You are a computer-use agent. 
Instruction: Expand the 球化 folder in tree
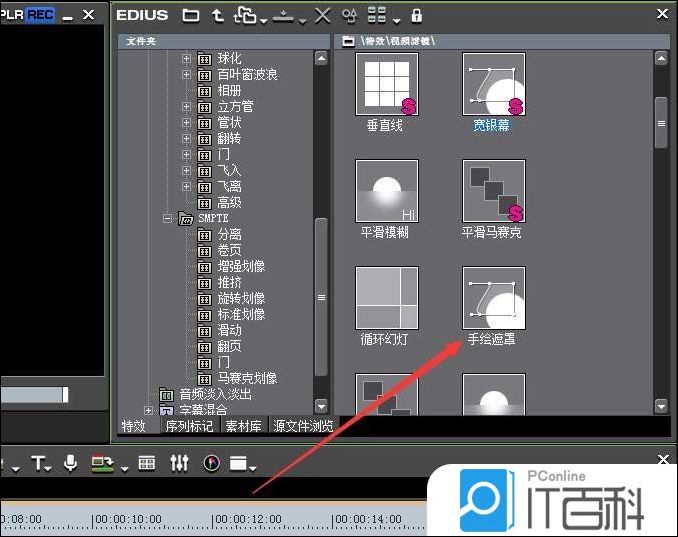[186, 58]
